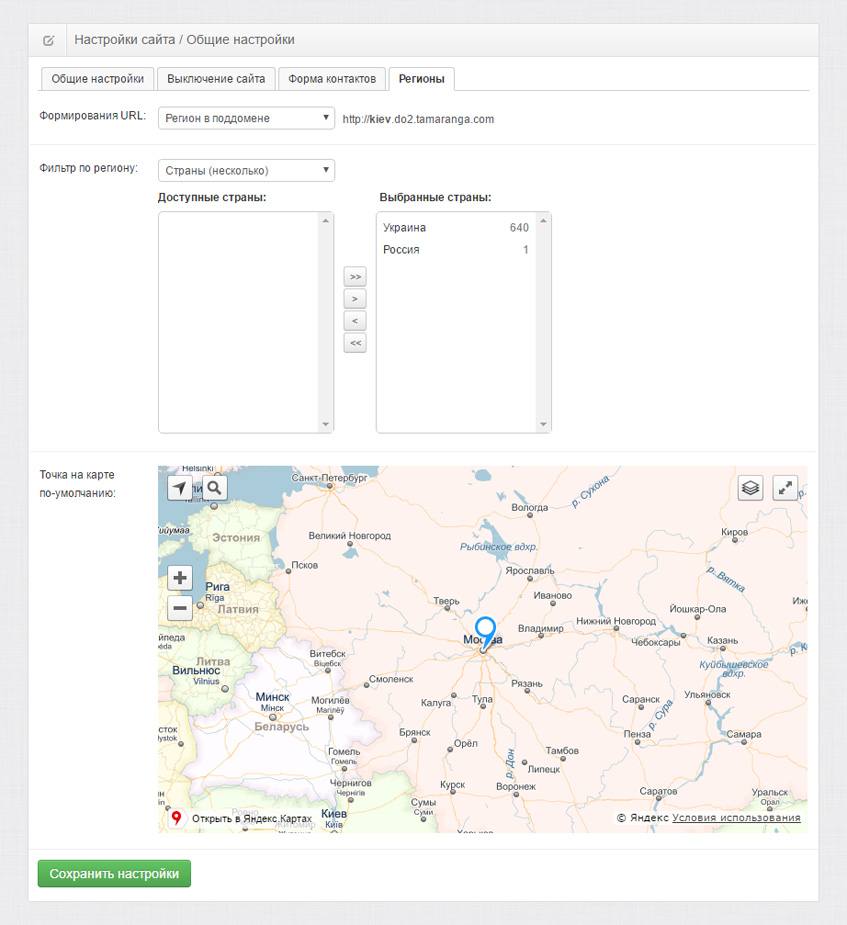Zoom out the map with minus button

click(x=180, y=608)
